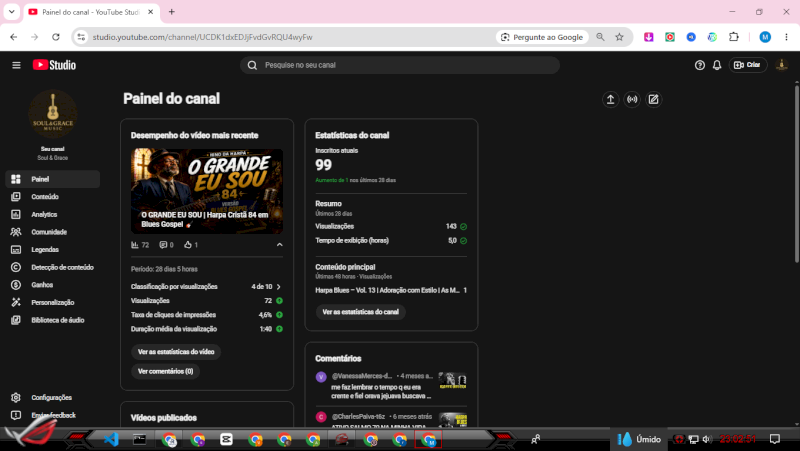Click the Criar button
The image size is (800, 451).
pyautogui.click(x=747, y=65)
